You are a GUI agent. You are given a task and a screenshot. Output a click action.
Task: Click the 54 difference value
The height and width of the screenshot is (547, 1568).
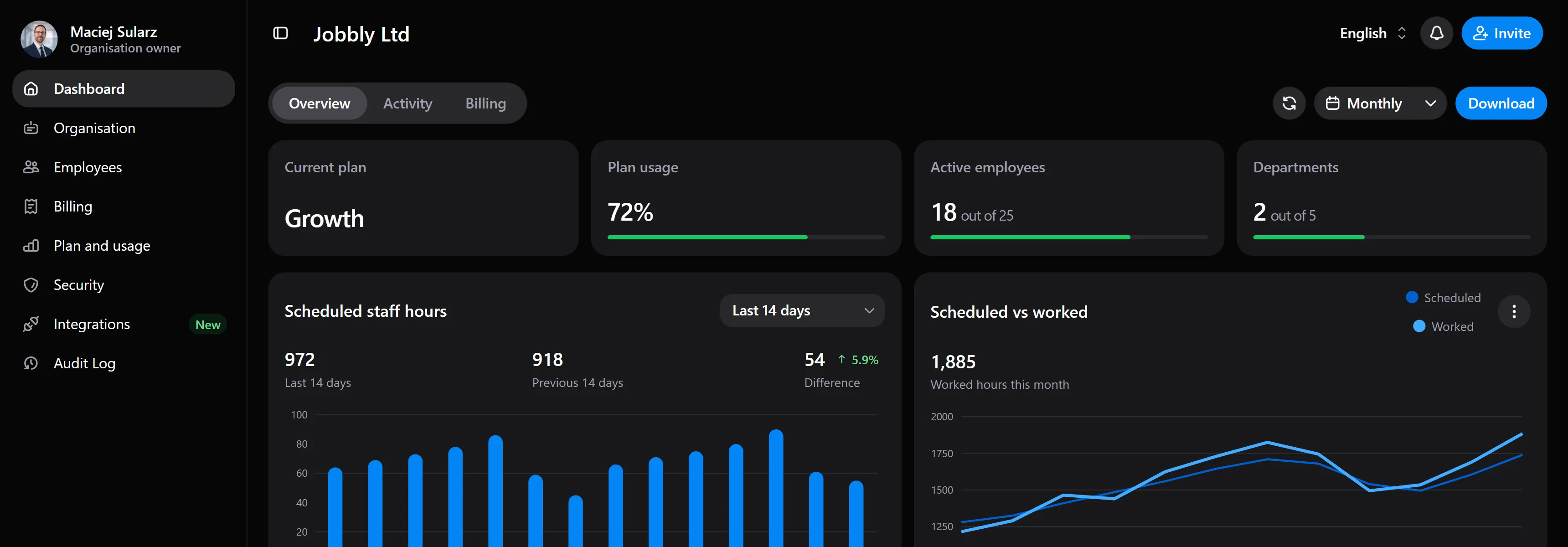pos(815,360)
